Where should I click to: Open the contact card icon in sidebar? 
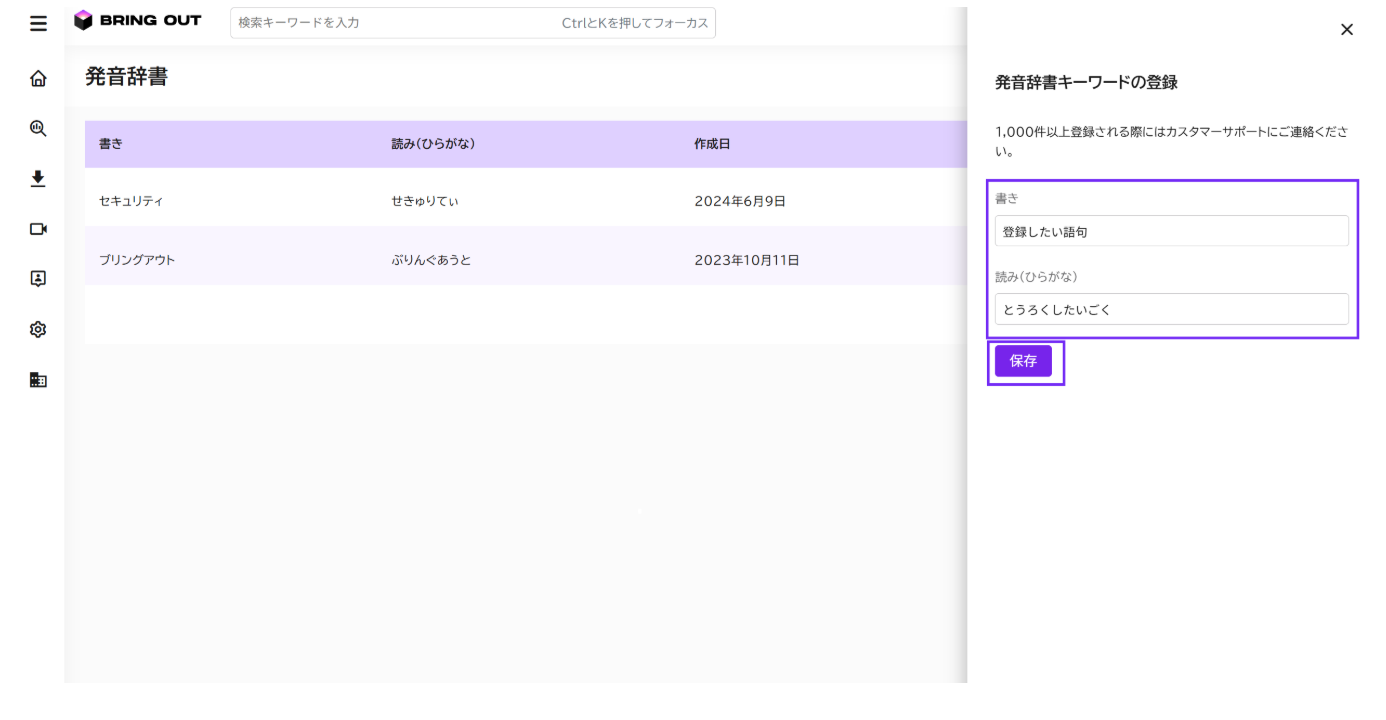coord(38,279)
